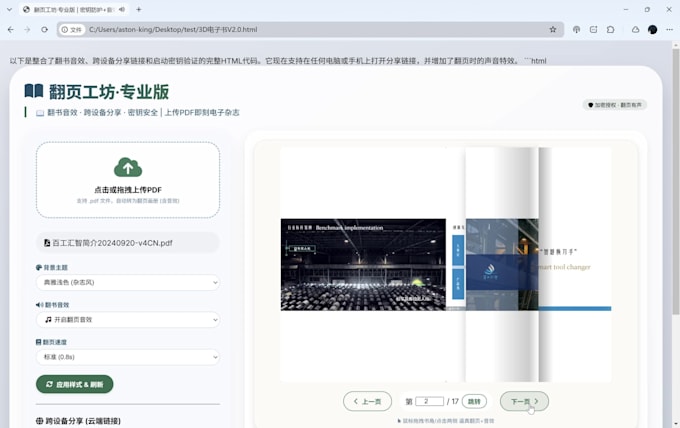Image resolution: width=680 pixels, height=428 pixels.
Task: Open the 翻书音效 sound dropdown
Action: [x=128, y=320]
